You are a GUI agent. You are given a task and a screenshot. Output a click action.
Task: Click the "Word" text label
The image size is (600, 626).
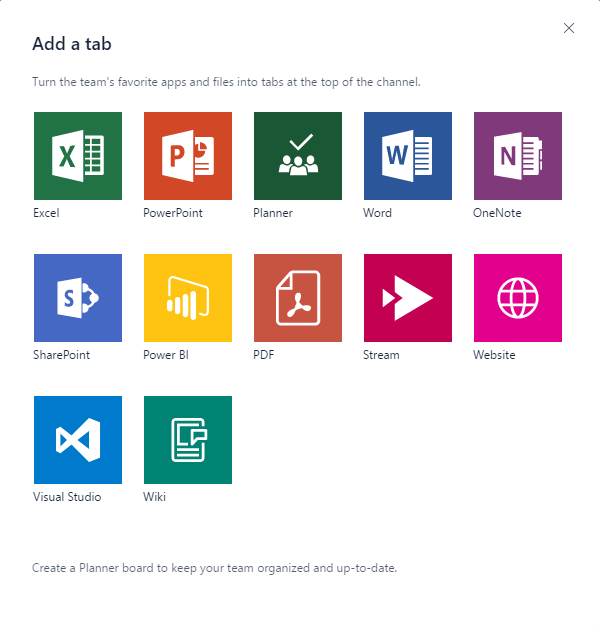pyautogui.click(x=377, y=213)
